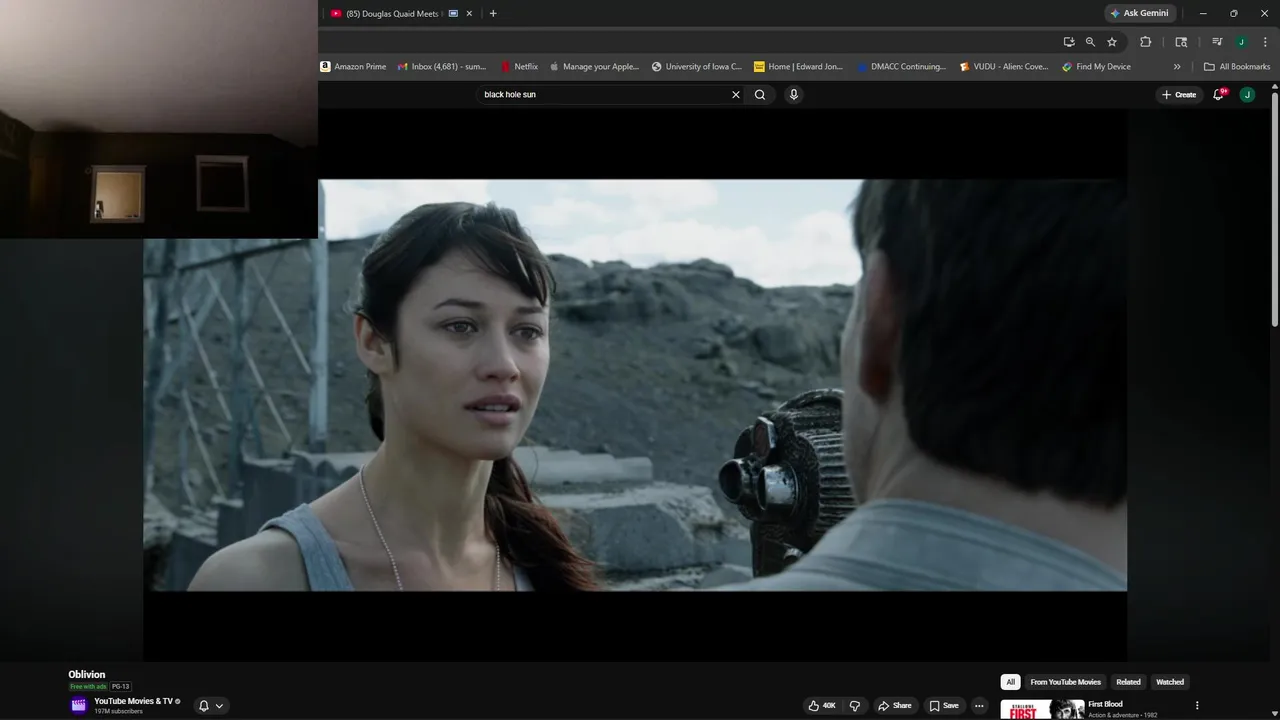The width and height of the screenshot is (1280, 720).
Task: Select the Related filter chip
Action: coord(1128,682)
